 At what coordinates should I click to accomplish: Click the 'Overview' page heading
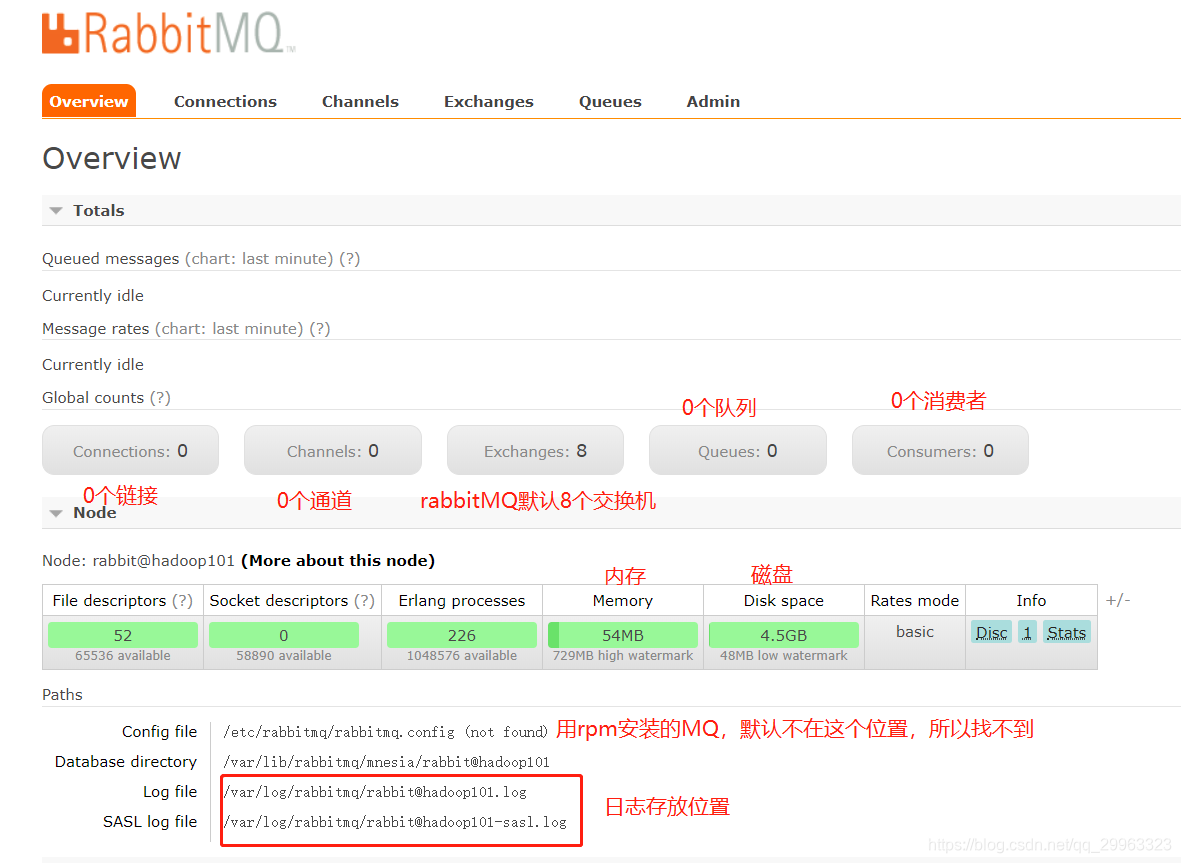(111, 158)
